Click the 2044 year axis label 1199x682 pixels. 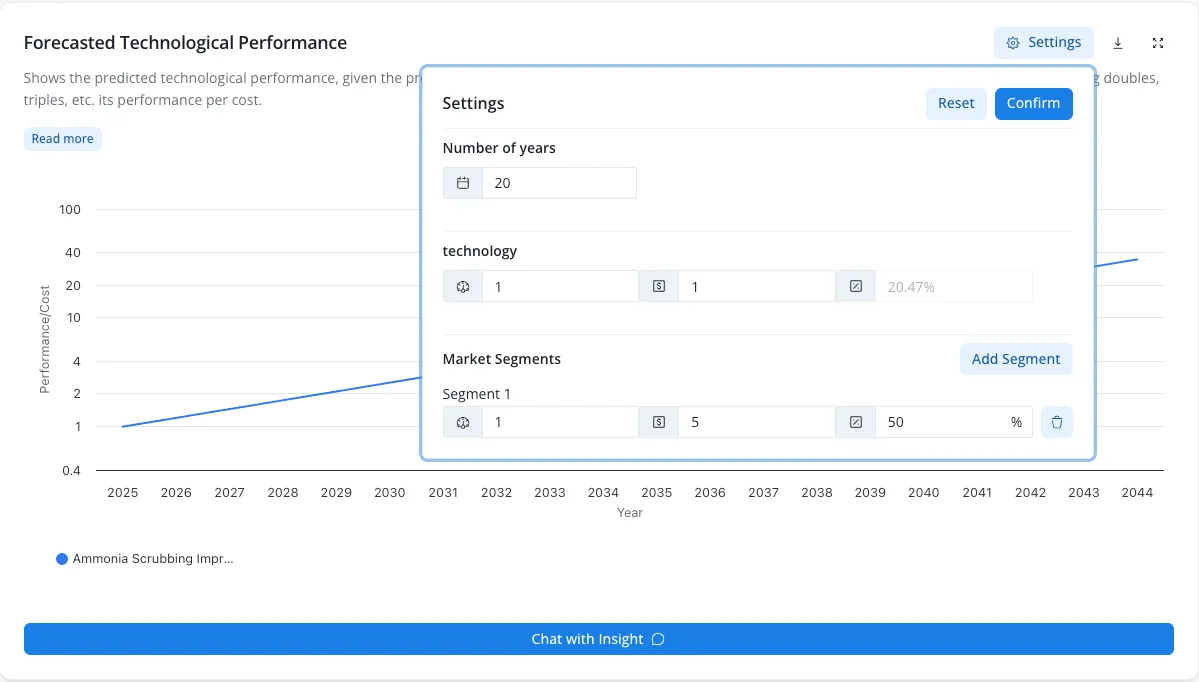[1137, 492]
